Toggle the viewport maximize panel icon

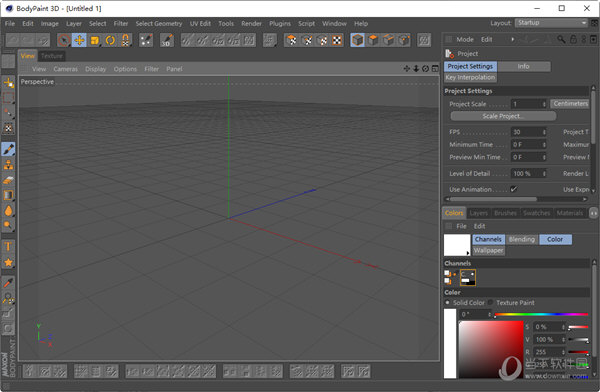coord(435,69)
